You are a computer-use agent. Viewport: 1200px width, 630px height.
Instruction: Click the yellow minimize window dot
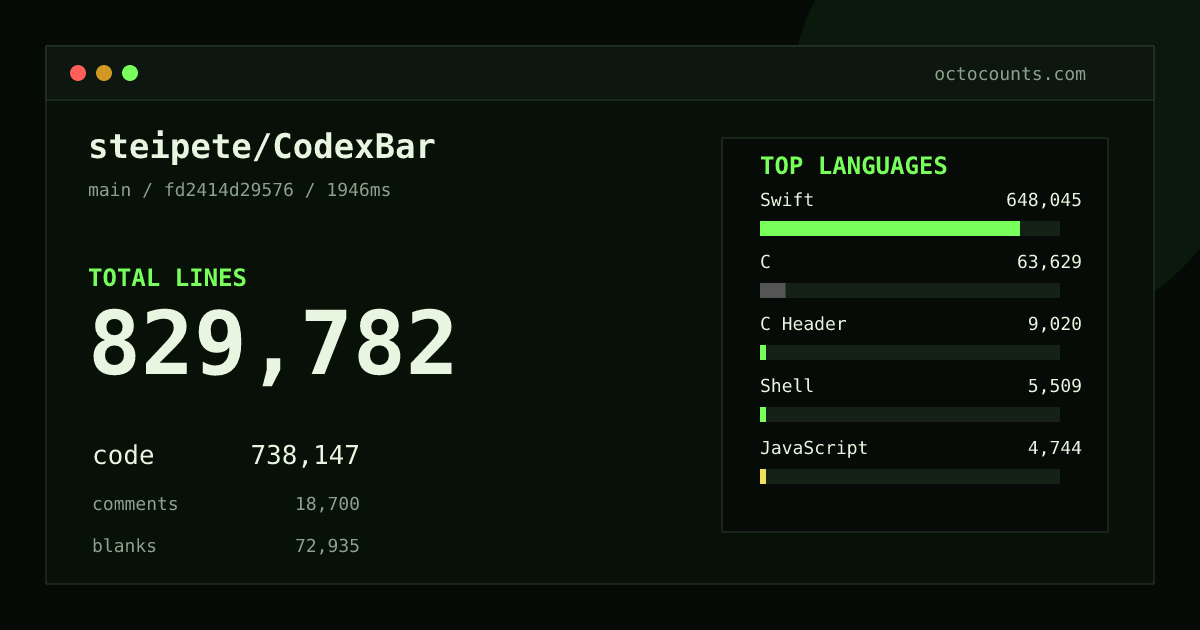click(x=104, y=73)
